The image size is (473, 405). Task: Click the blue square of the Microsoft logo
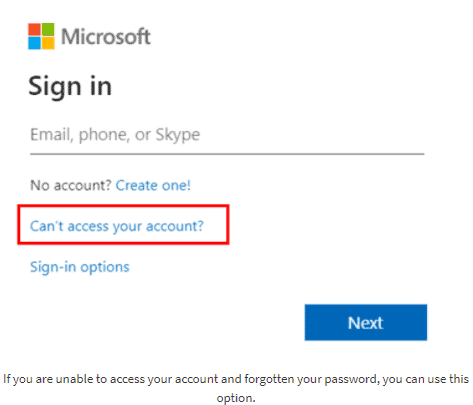34,43
